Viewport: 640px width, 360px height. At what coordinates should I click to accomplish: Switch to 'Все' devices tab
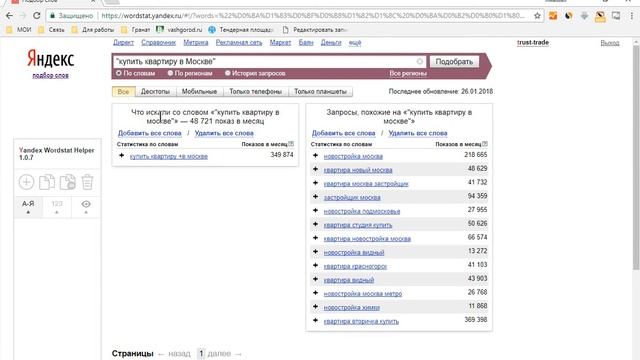pos(123,91)
